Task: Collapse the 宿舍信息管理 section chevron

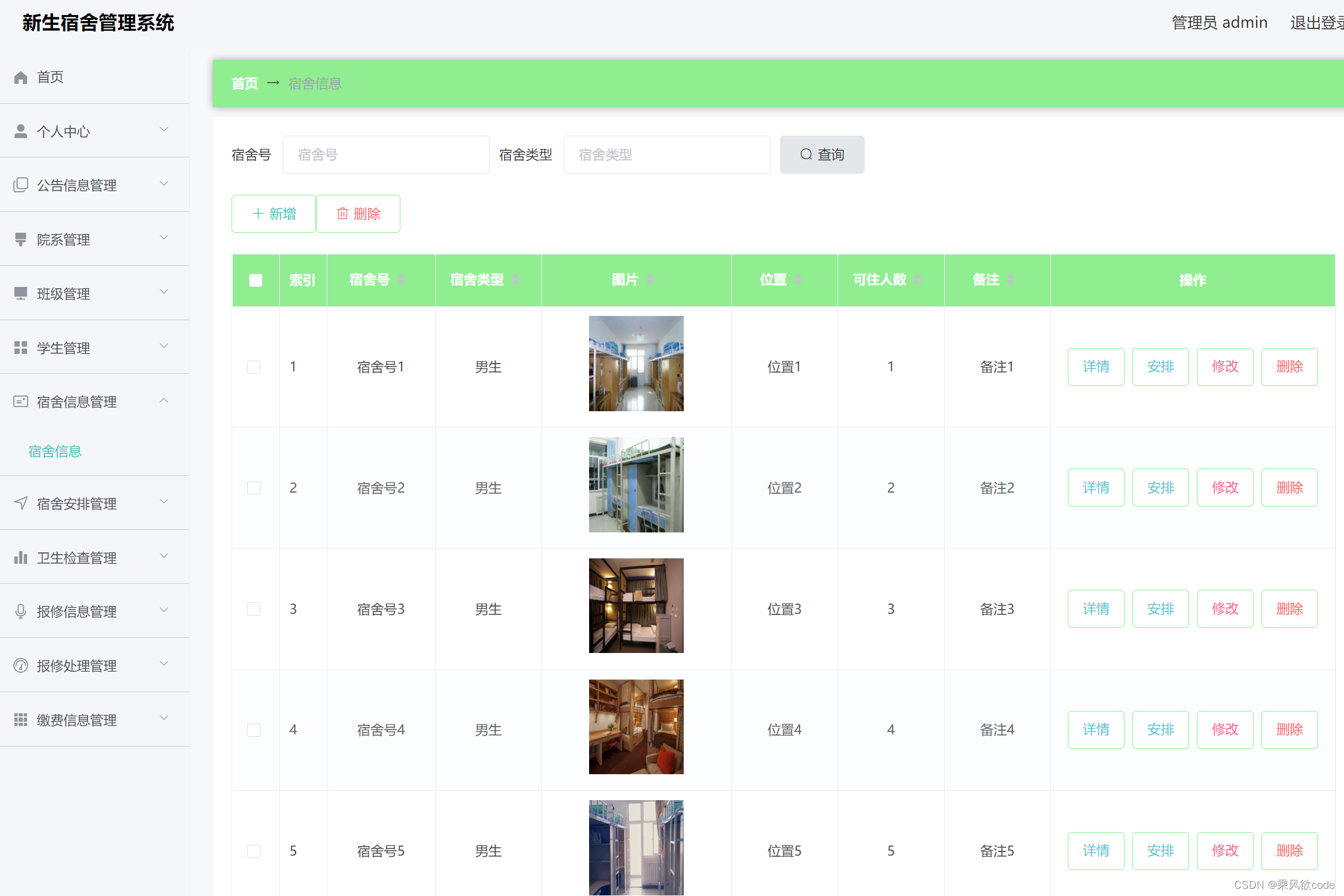Action: (x=164, y=401)
